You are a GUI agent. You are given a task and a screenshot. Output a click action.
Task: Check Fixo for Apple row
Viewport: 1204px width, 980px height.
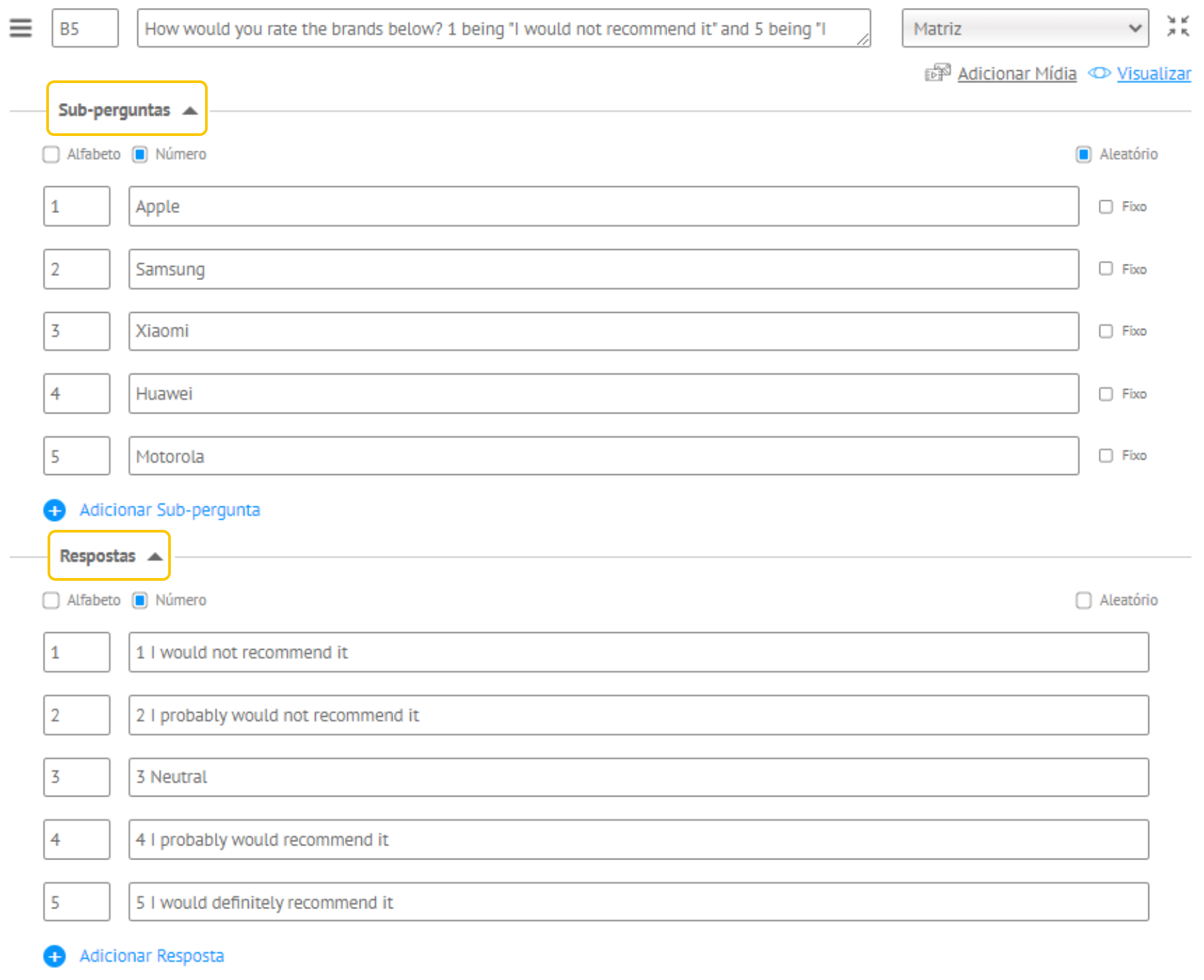coord(1106,206)
